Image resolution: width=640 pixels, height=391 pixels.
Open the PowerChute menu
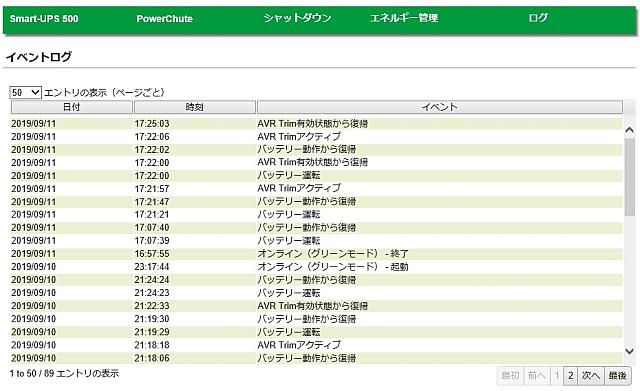click(x=164, y=18)
